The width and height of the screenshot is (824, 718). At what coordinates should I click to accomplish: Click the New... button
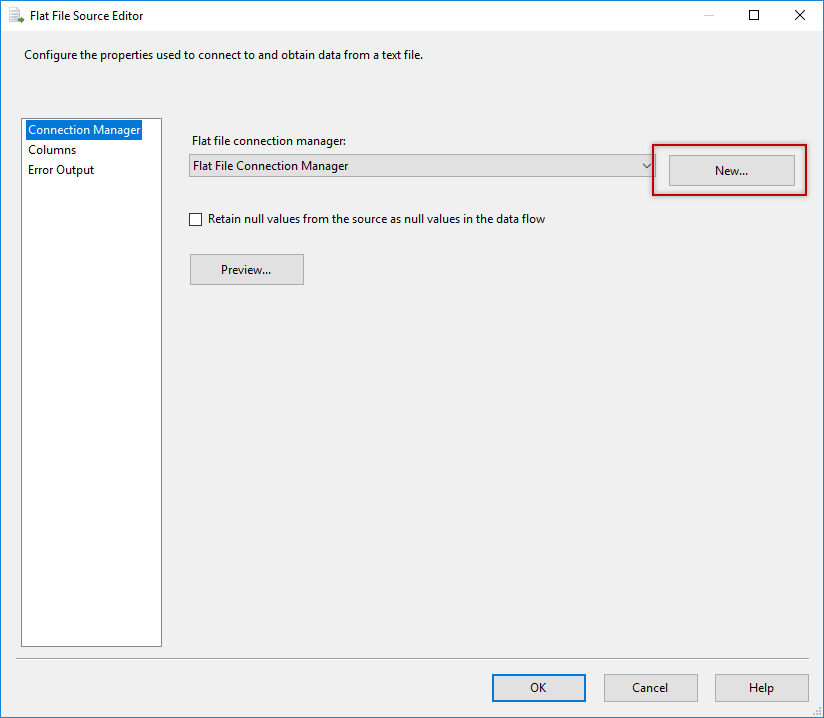[x=729, y=170]
